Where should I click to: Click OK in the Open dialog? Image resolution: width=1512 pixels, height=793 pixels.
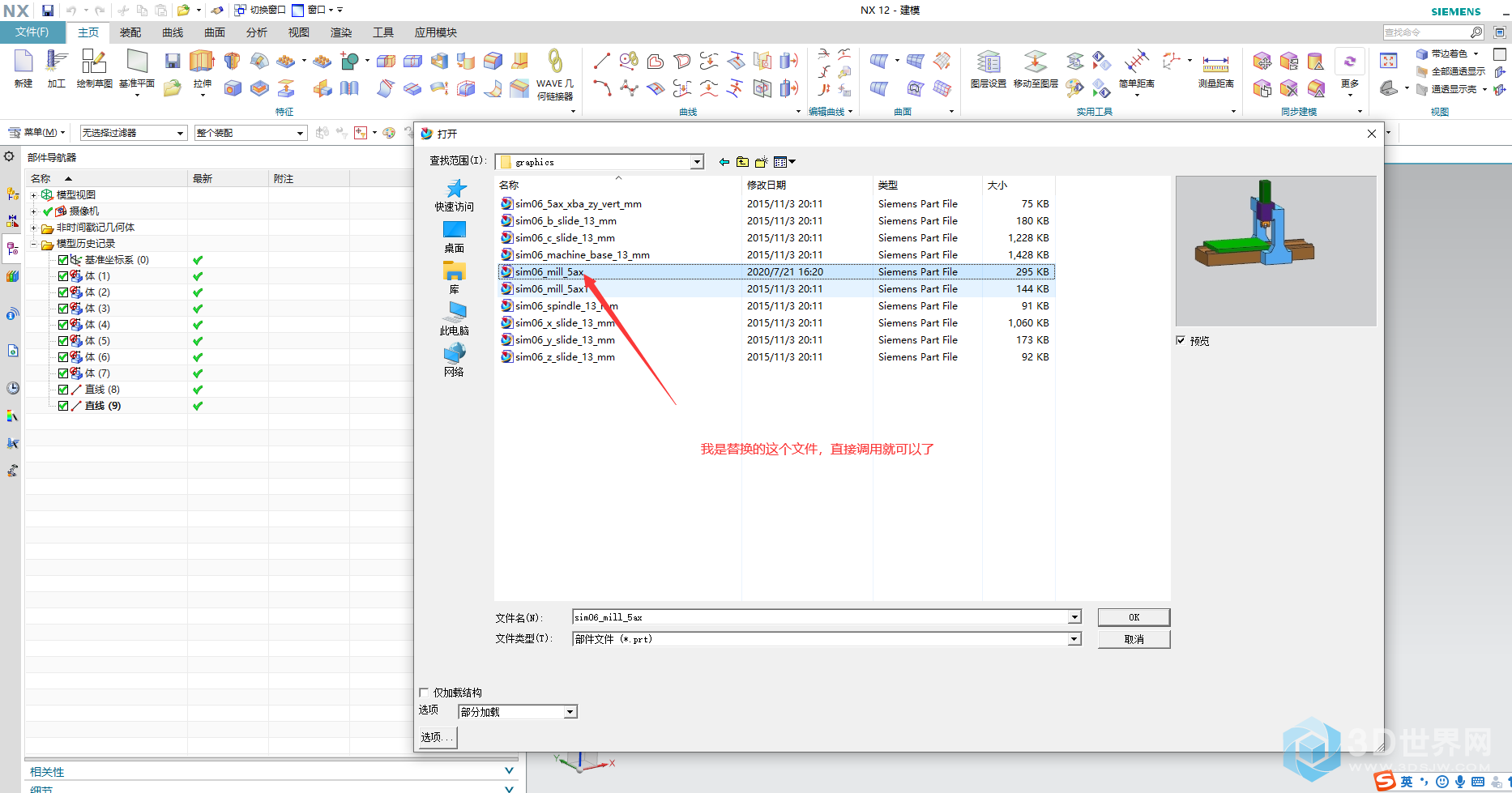(1134, 617)
